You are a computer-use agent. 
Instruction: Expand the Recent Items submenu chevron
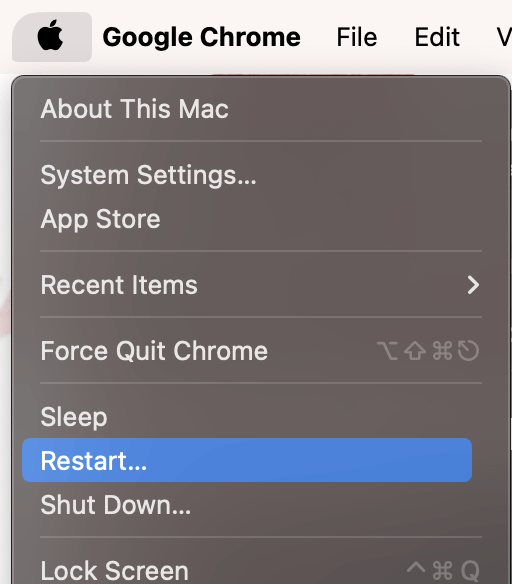[x=473, y=285]
